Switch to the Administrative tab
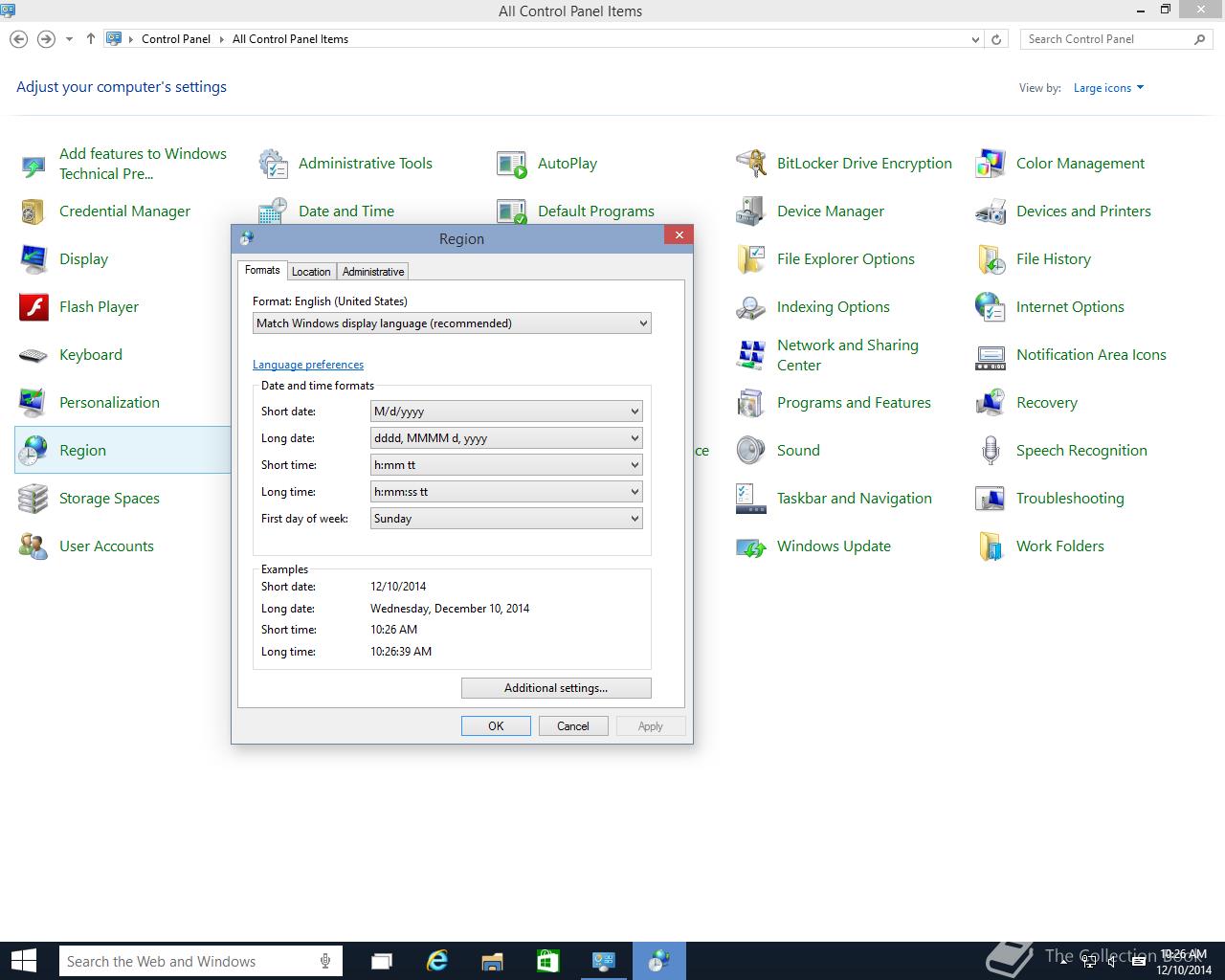The width and height of the screenshot is (1225, 980). pyautogui.click(x=373, y=272)
